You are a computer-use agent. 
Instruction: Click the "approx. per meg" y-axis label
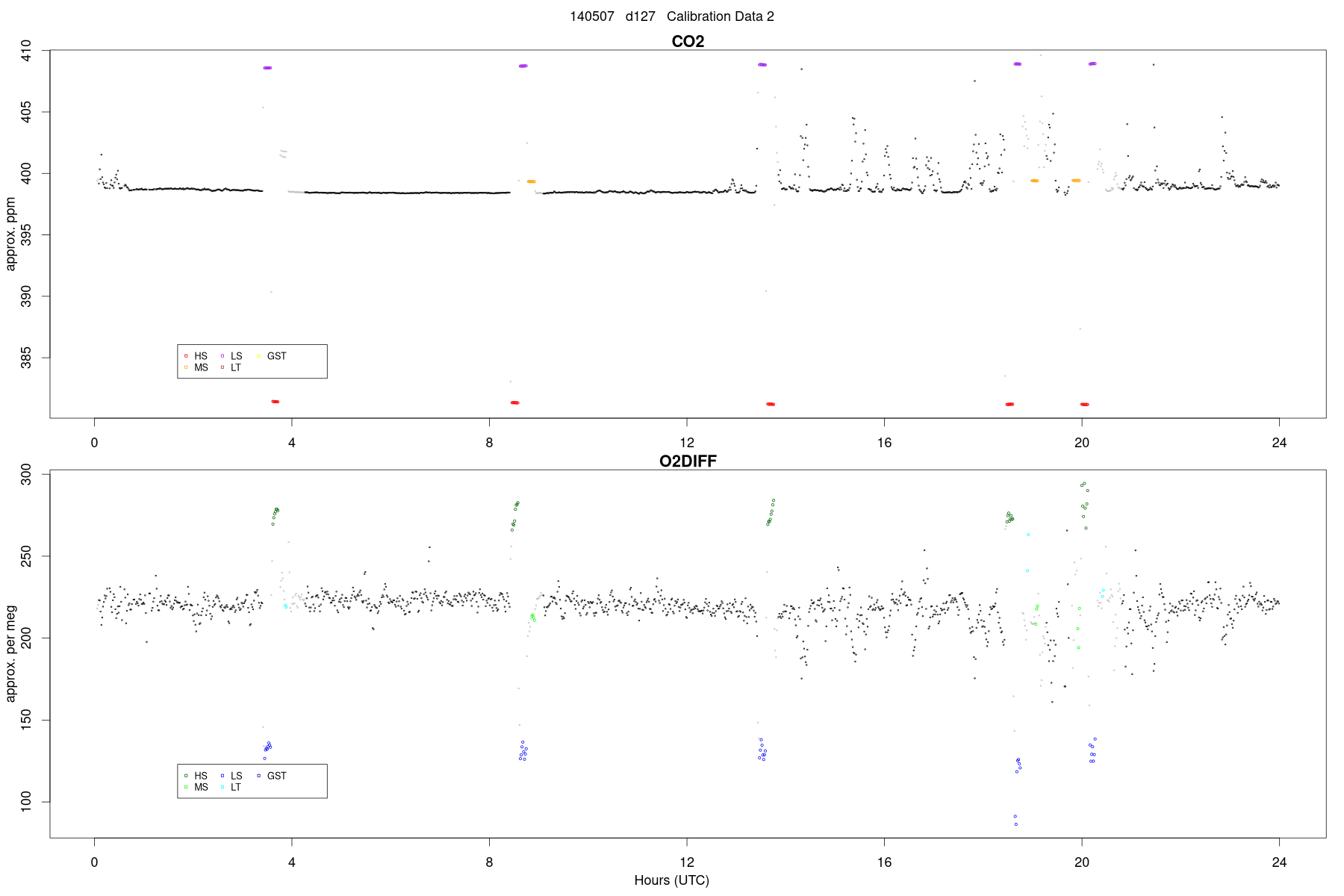pos(10,653)
